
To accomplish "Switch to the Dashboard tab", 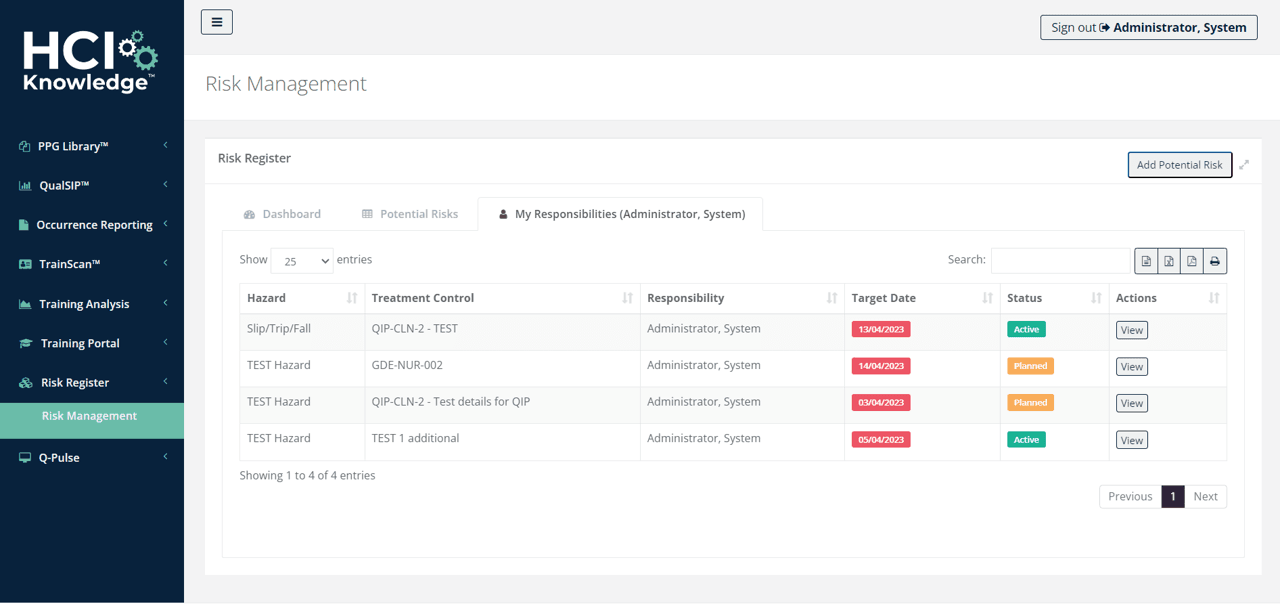I will click(282, 214).
